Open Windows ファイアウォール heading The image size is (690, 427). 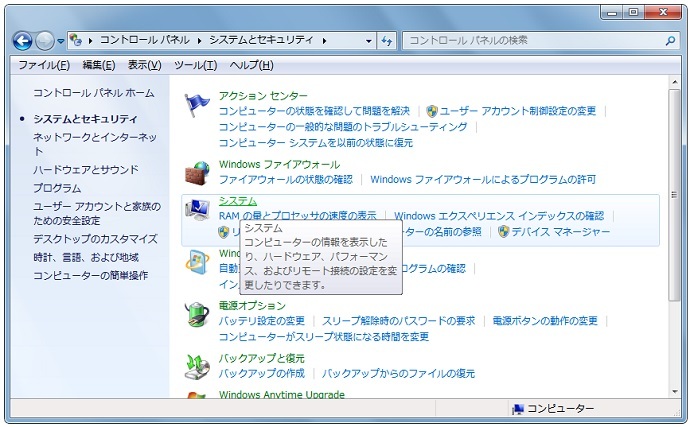(279, 164)
